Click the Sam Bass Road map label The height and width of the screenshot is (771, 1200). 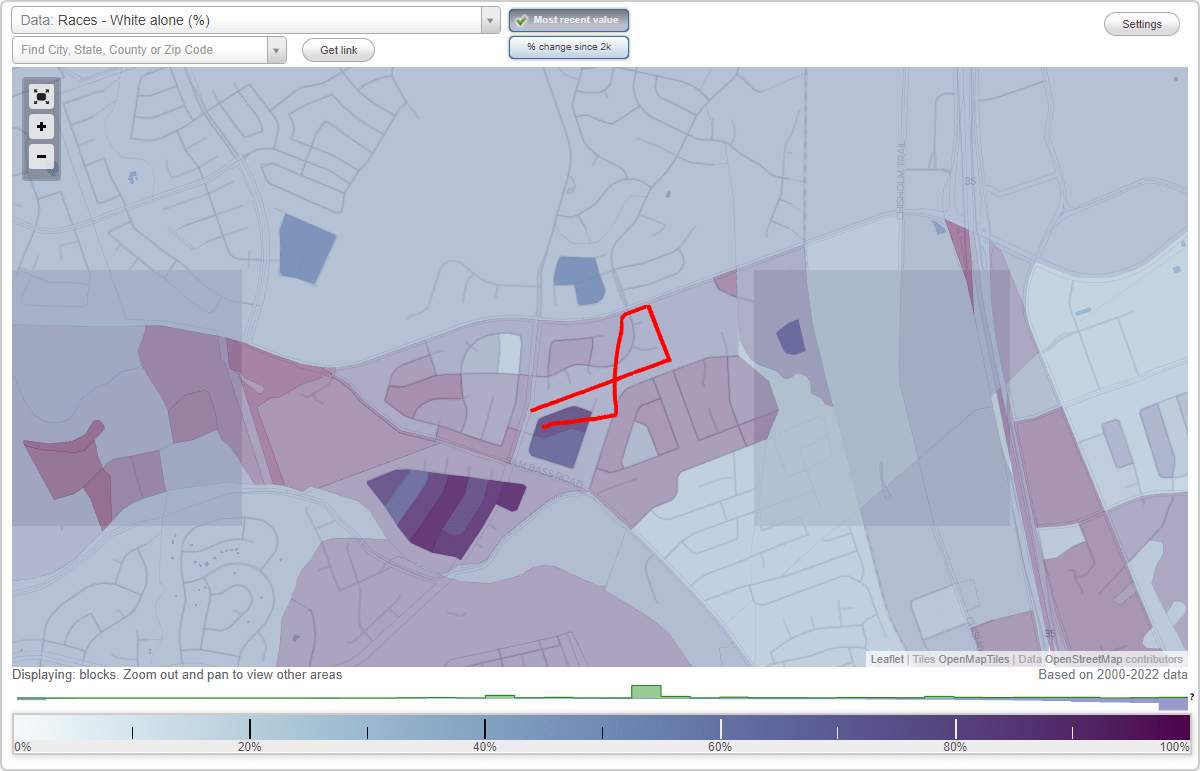[544, 473]
